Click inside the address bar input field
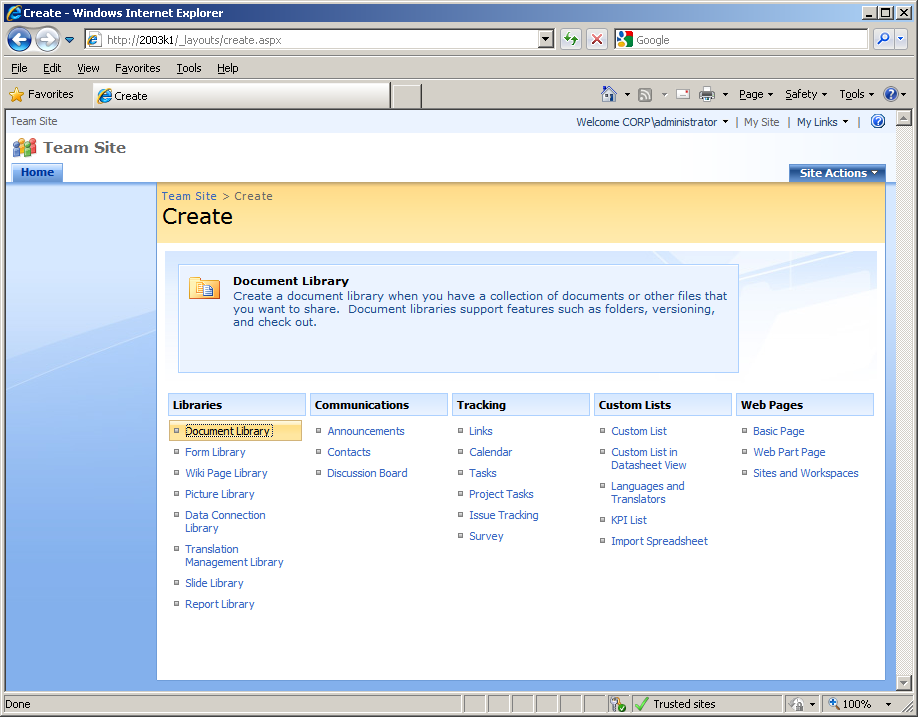 tap(300, 38)
